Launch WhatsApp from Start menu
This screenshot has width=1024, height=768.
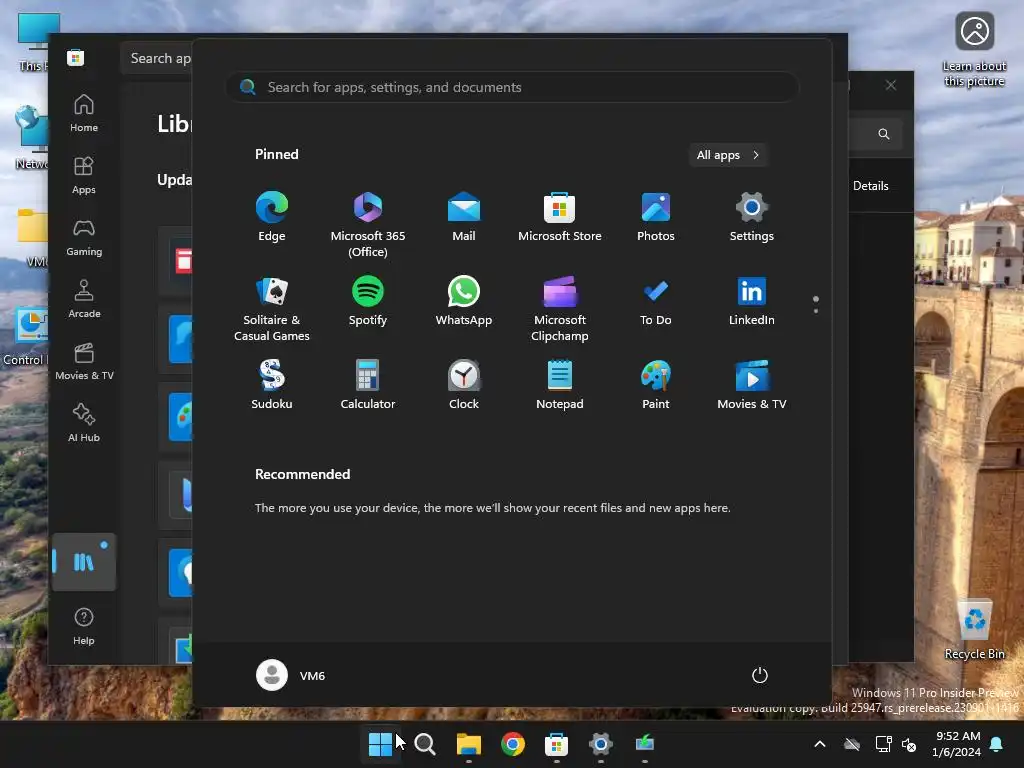pyautogui.click(x=464, y=301)
